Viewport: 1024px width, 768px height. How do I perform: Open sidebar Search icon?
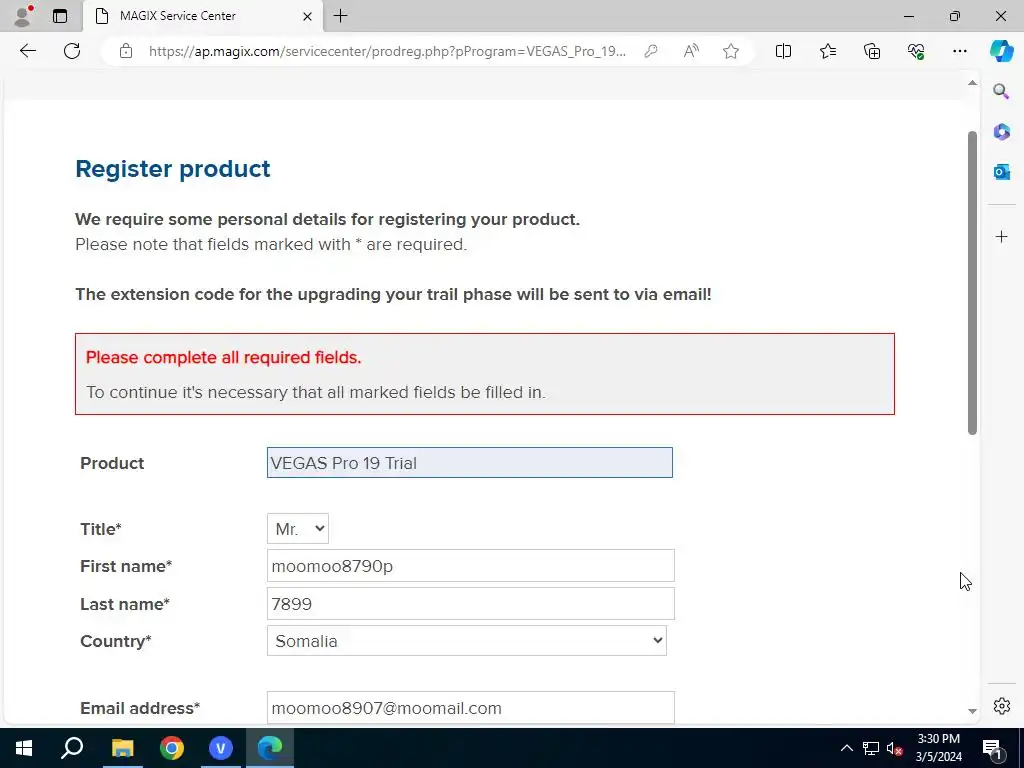click(1001, 91)
